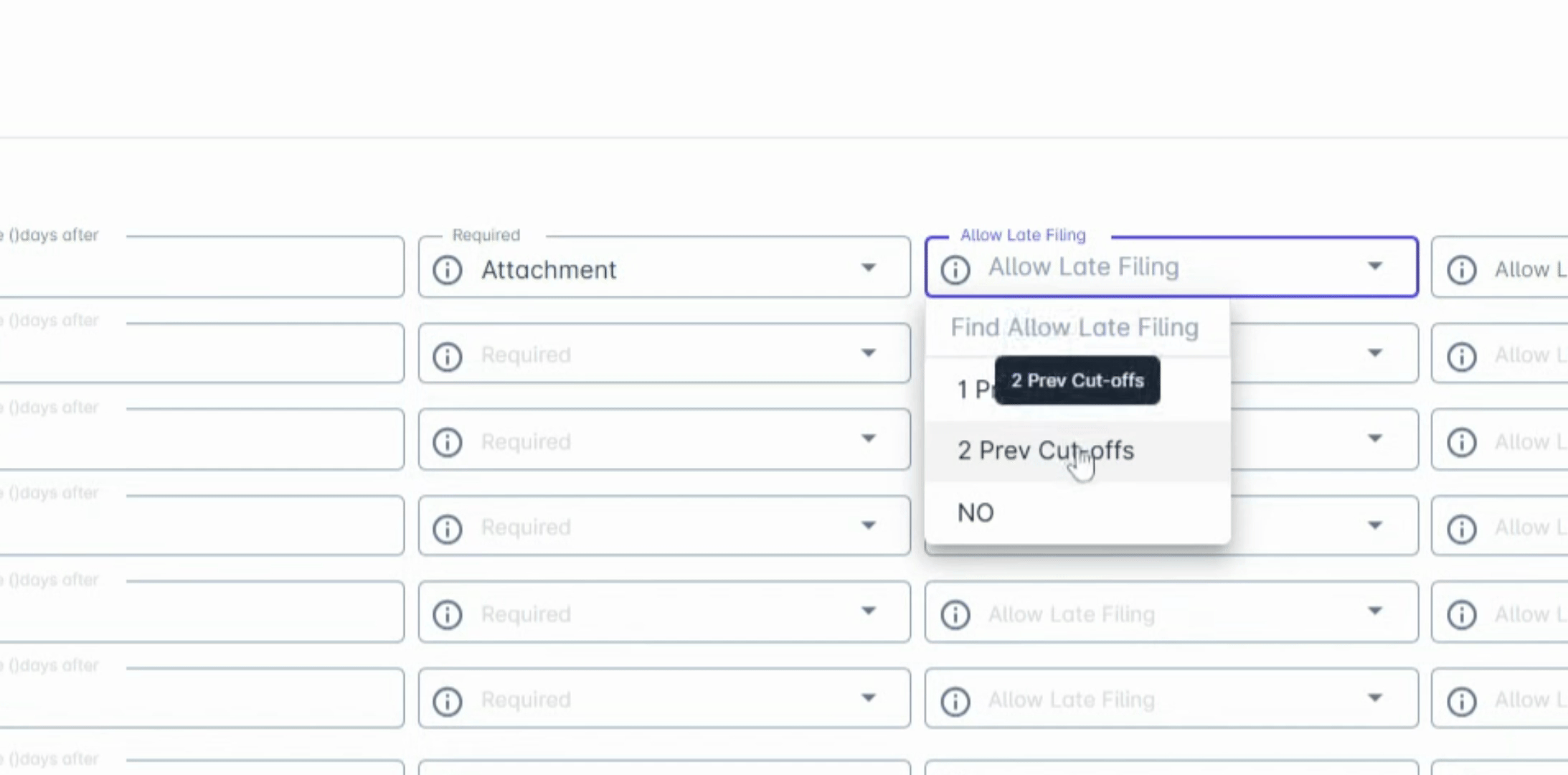The height and width of the screenshot is (775, 1568).
Task: Open the Attachment dropdown arrow
Action: pos(868,268)
